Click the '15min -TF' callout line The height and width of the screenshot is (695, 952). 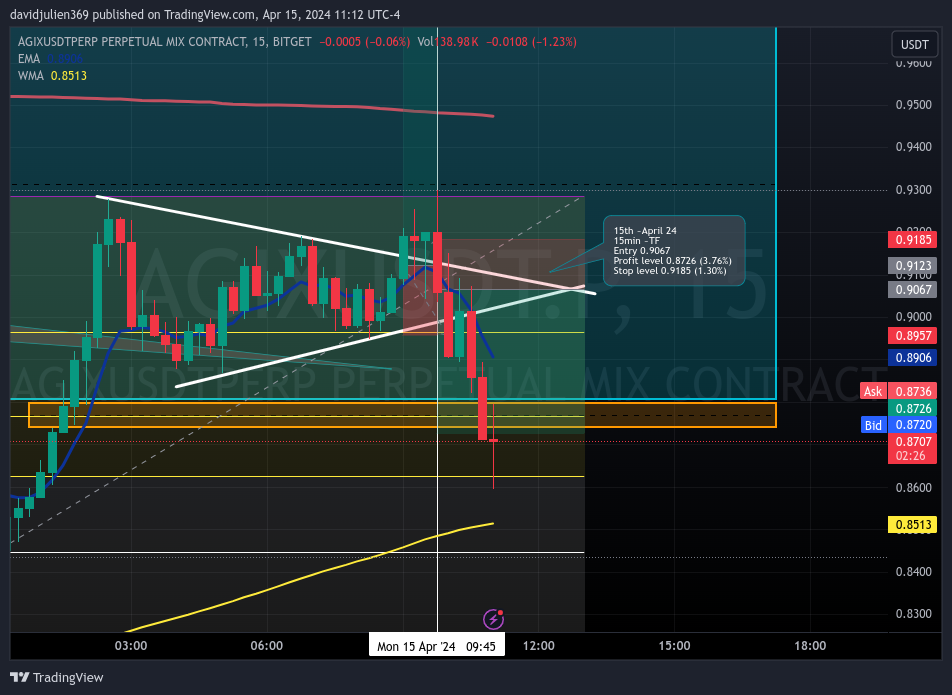(x=636, y=241)
